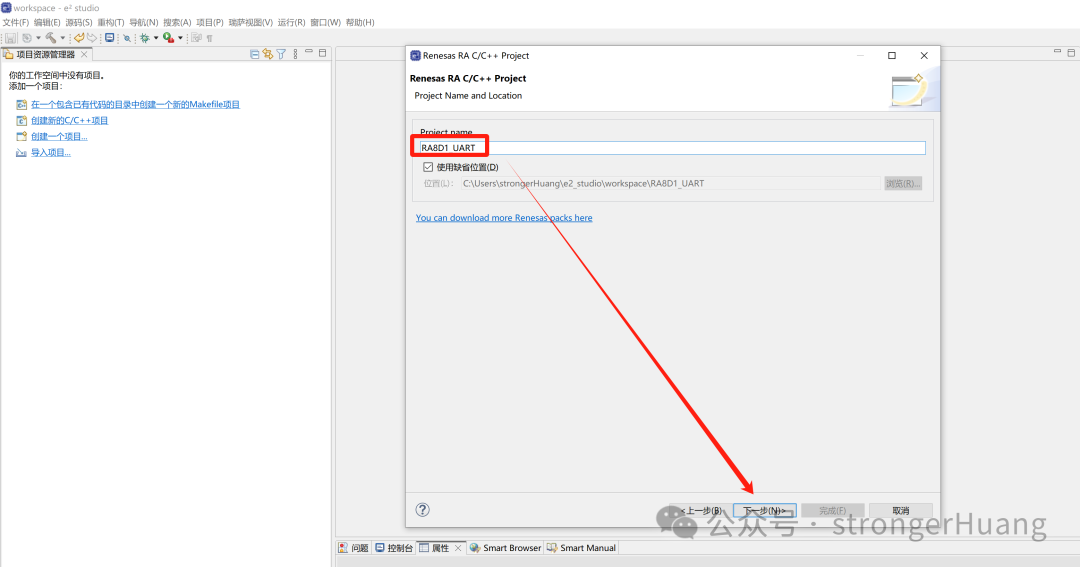Close the 属性 properties tab
This screenshot has width=1080, height=567.
(x=458, y=548)
